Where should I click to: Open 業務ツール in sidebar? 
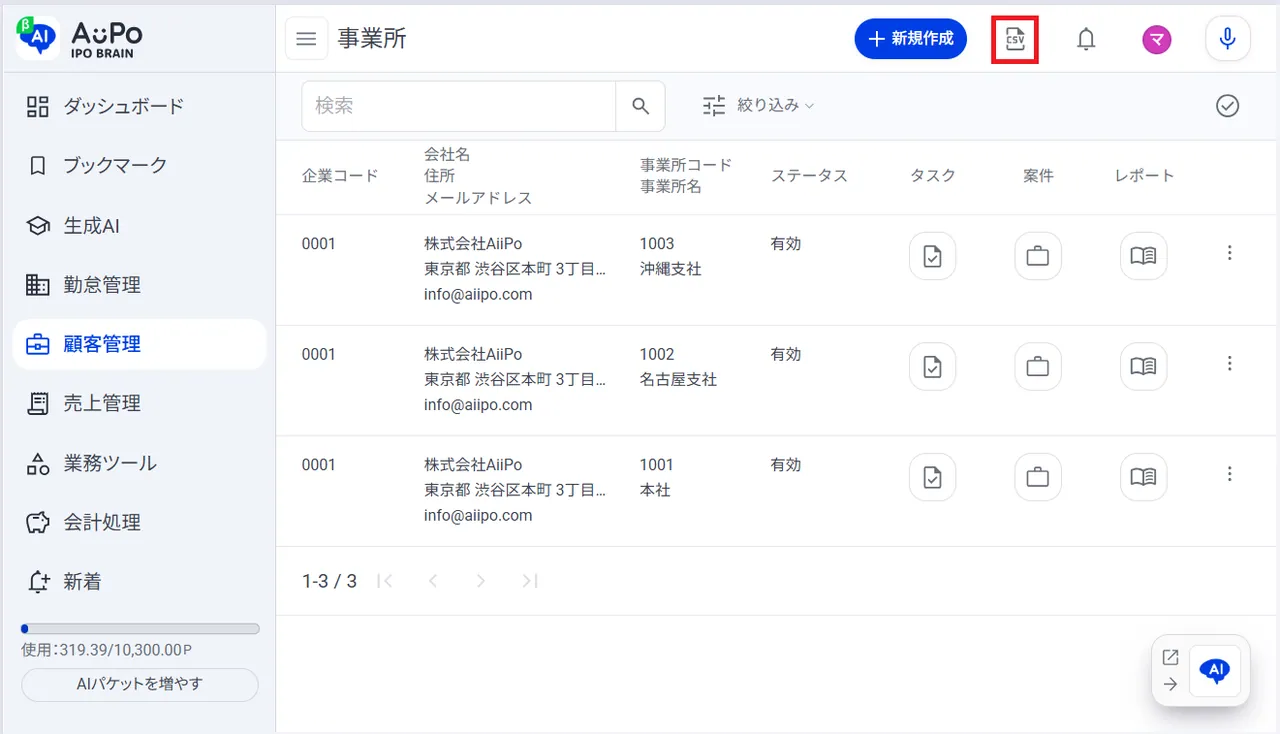click(x=139, y=463)
